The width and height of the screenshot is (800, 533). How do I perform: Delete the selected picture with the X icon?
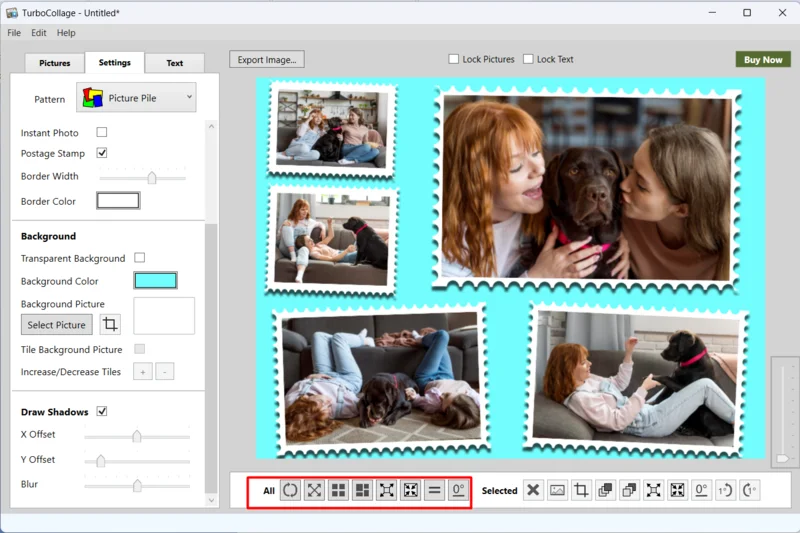coord(533,490)
